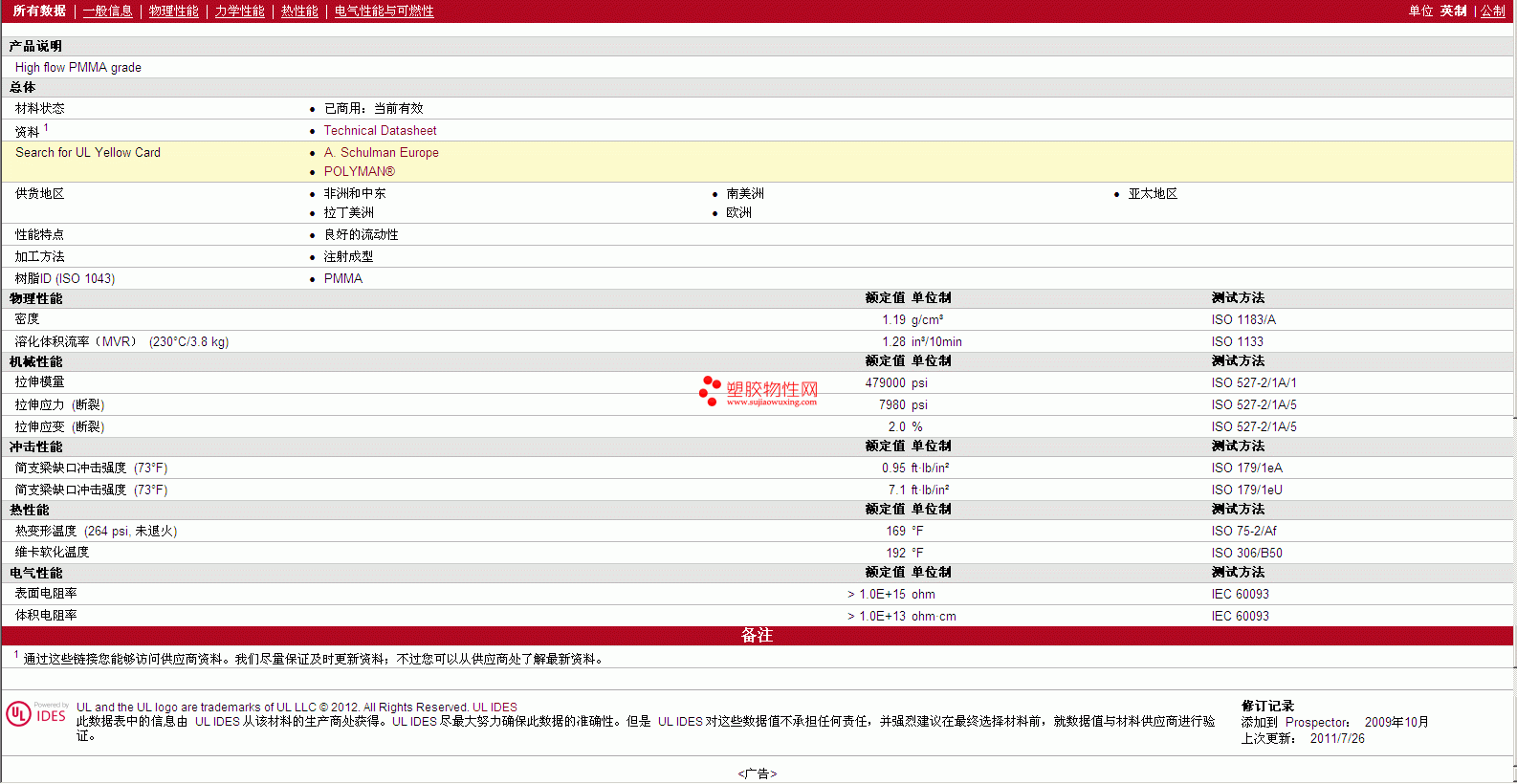Open the POLYMAN® link
Viewport: 1517px width, 784px height.
pyautogui.click(x=359, y=172)
